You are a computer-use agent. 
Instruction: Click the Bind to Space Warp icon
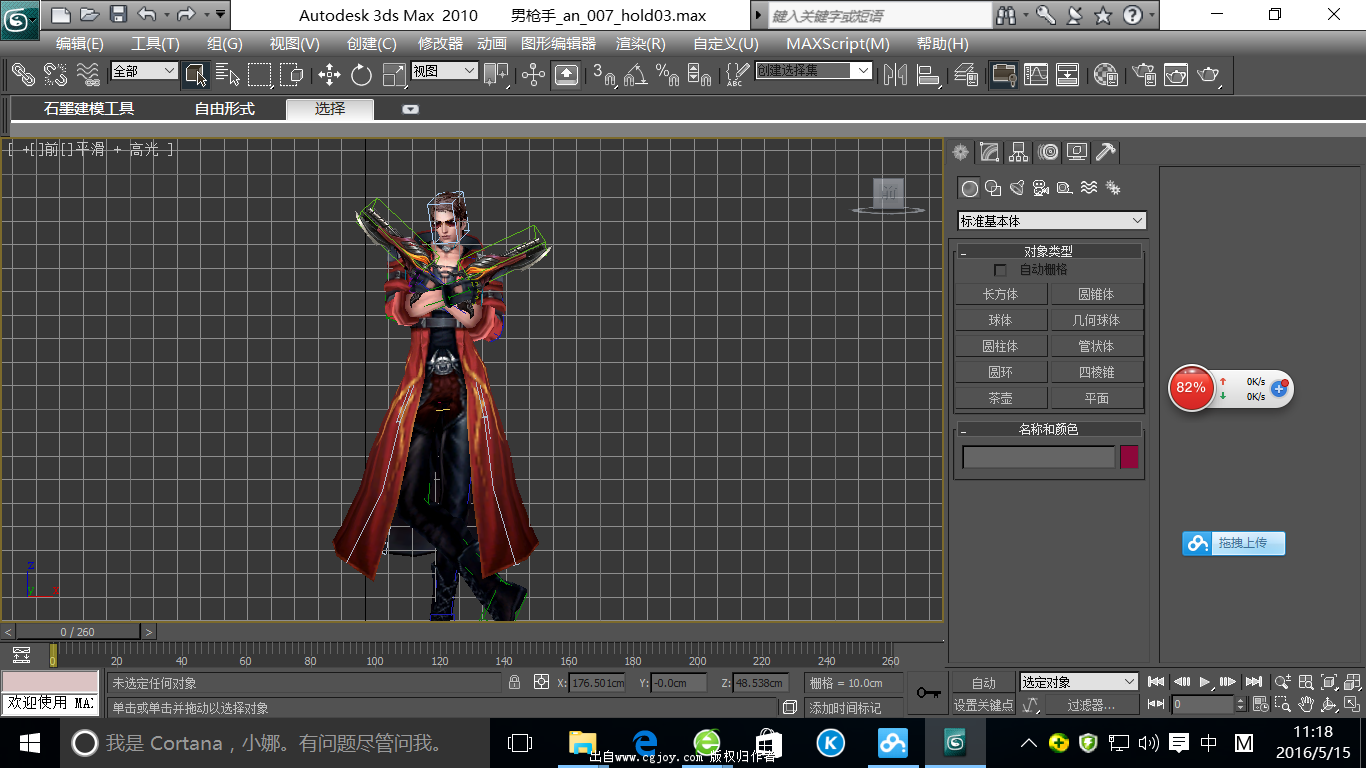point(88,74)
